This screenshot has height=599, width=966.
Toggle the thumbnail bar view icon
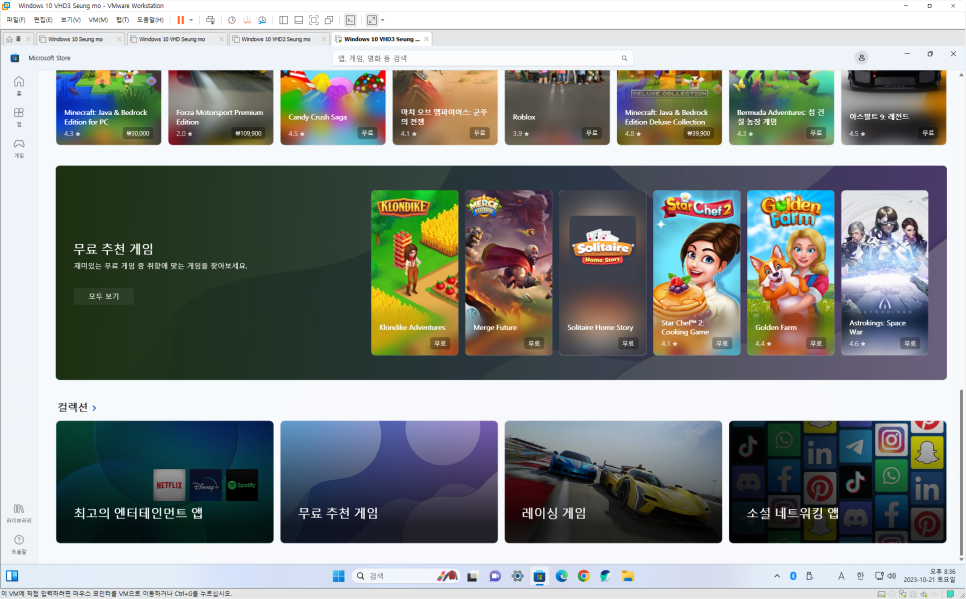(298, 20)
